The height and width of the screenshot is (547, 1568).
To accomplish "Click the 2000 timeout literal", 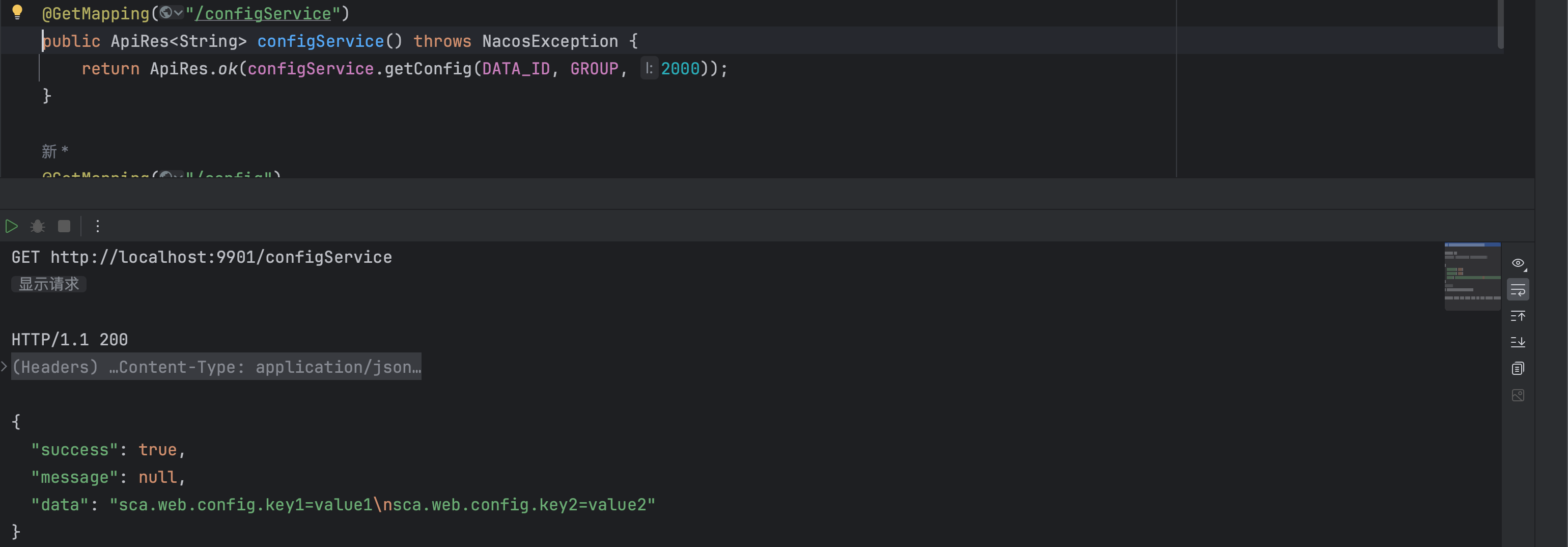I will point(680,68).
